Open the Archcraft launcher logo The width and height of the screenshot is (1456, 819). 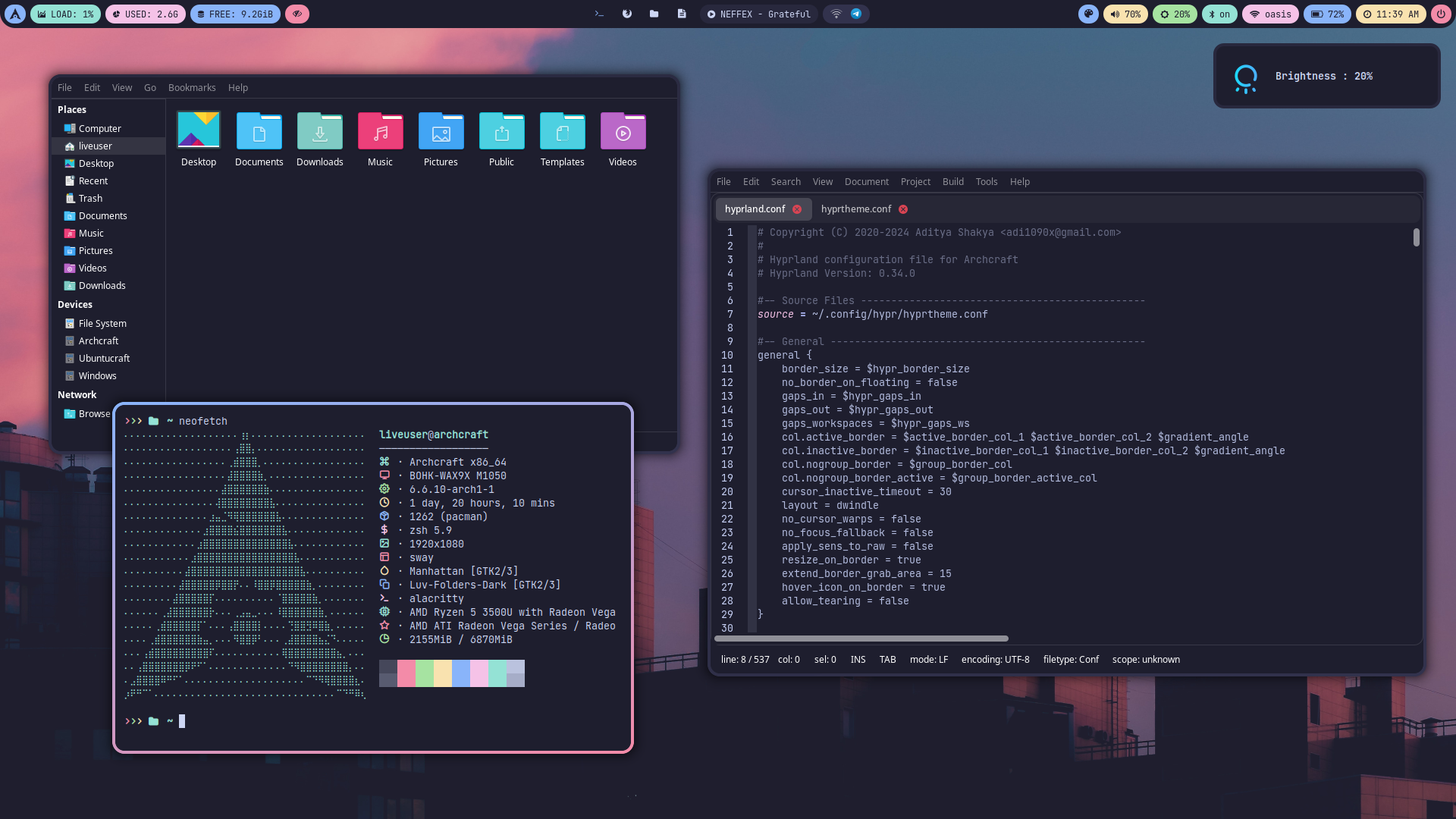(x=15, y=14)
